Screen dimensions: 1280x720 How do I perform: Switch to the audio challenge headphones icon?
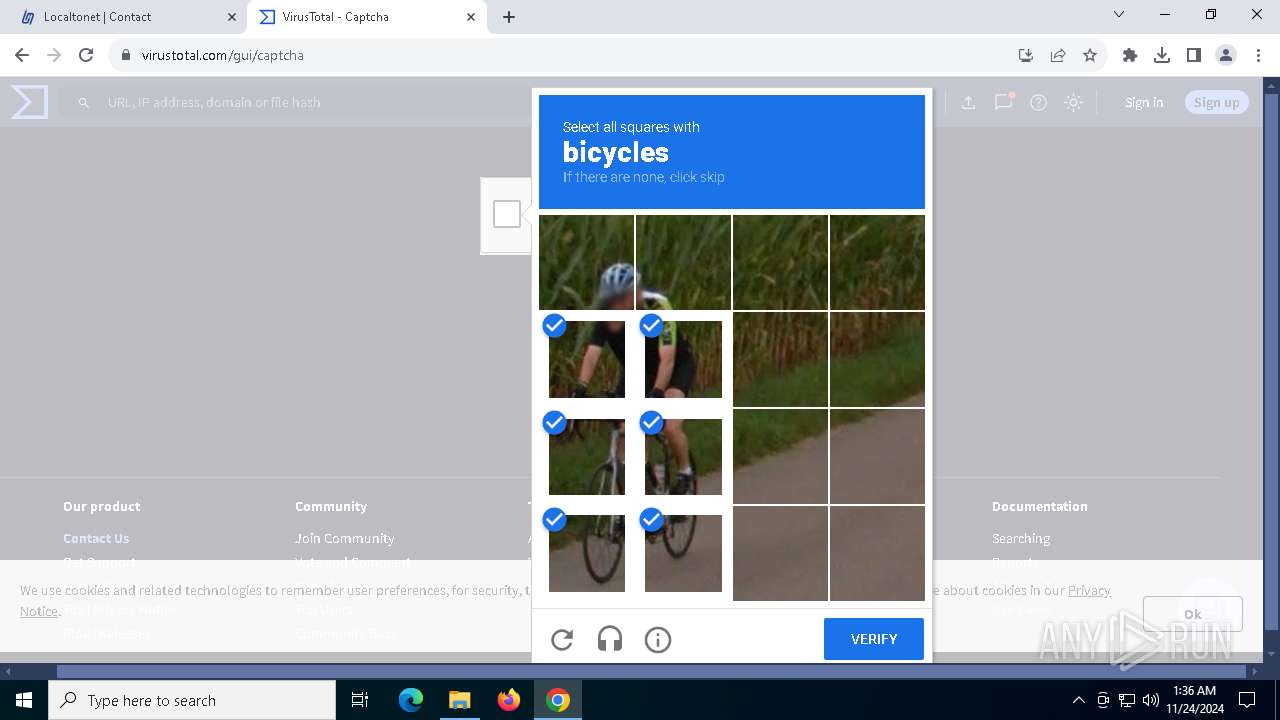pos(610,639)
